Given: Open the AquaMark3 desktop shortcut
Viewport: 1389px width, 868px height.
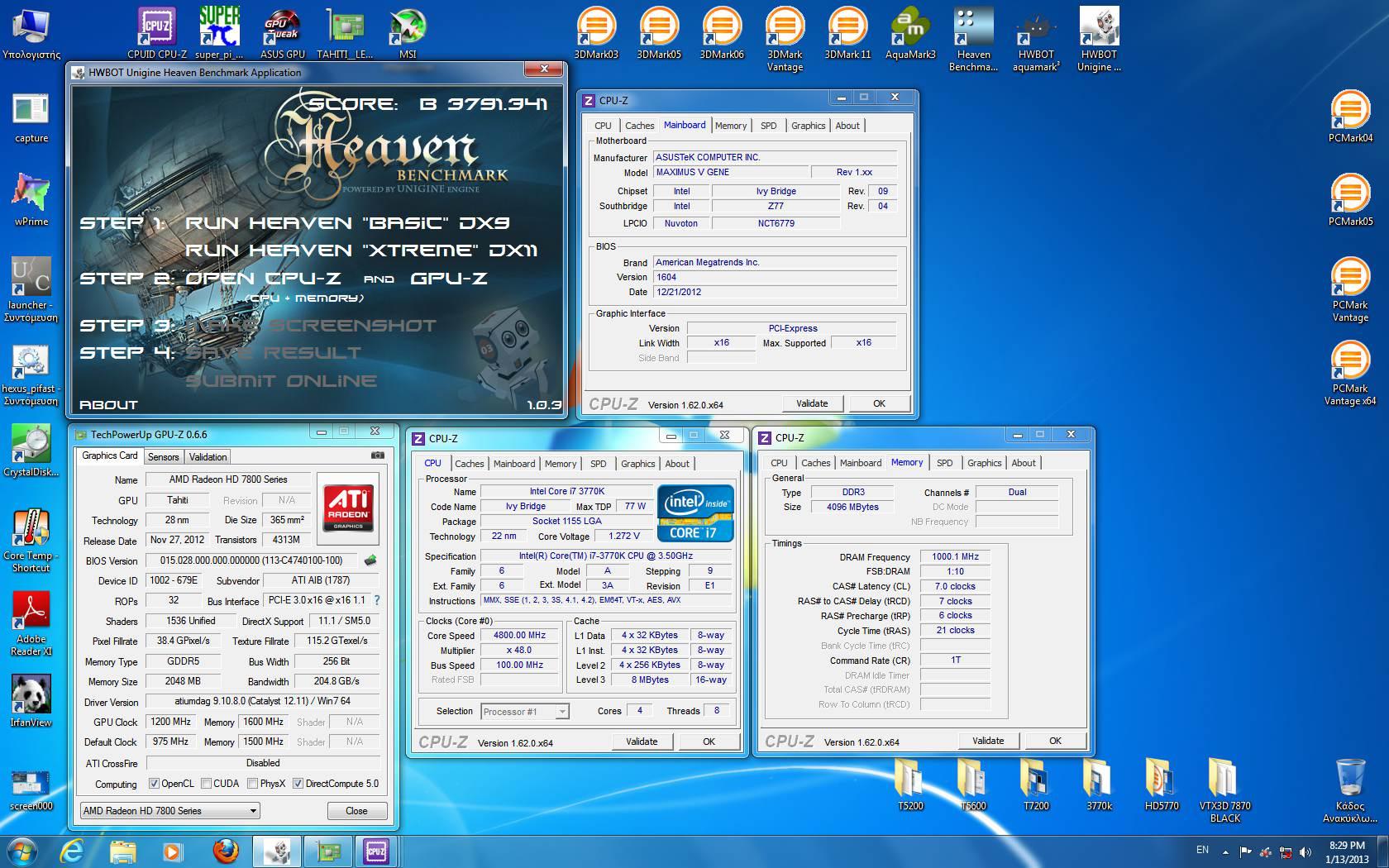Looking at the screenshot, I should tap(910, 33).
